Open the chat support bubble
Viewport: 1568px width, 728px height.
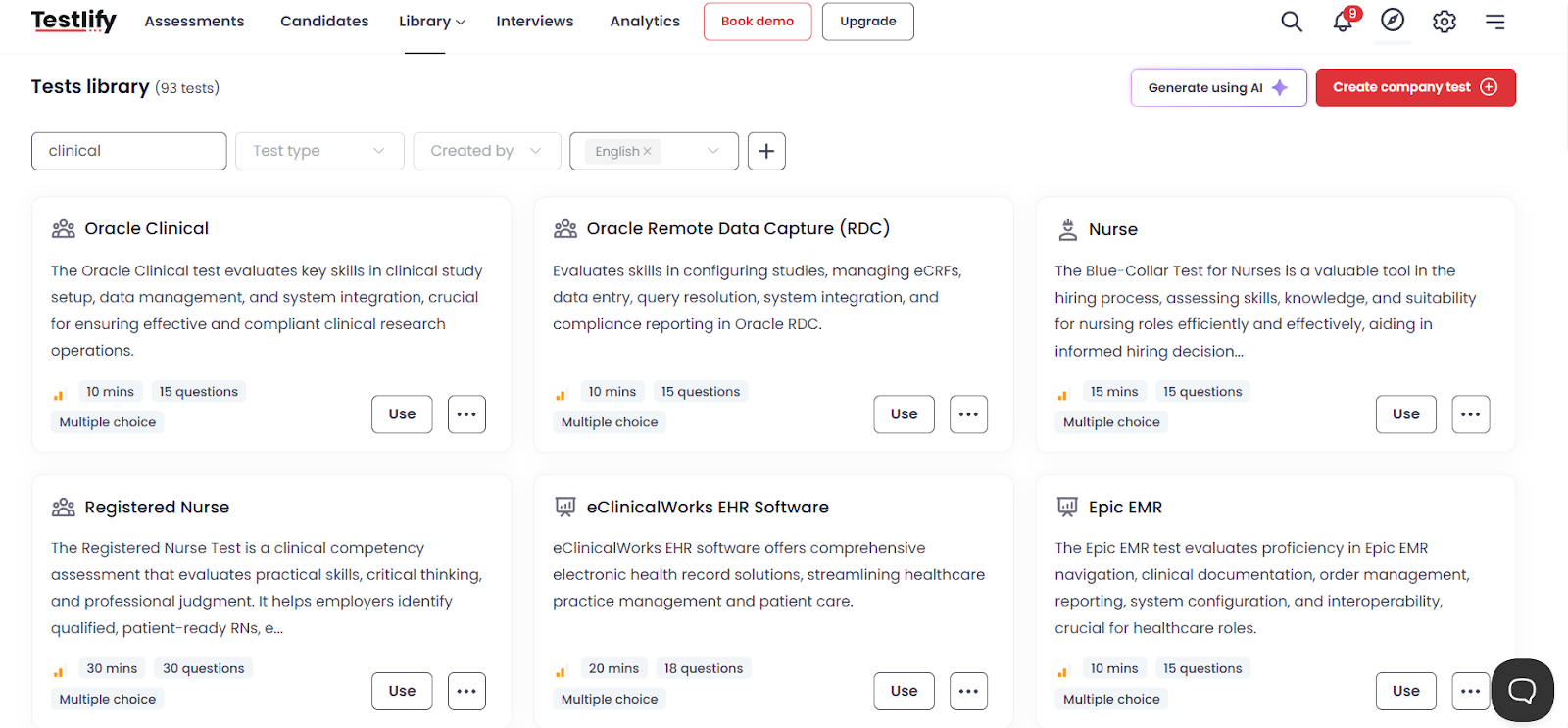click(1522, 691)
